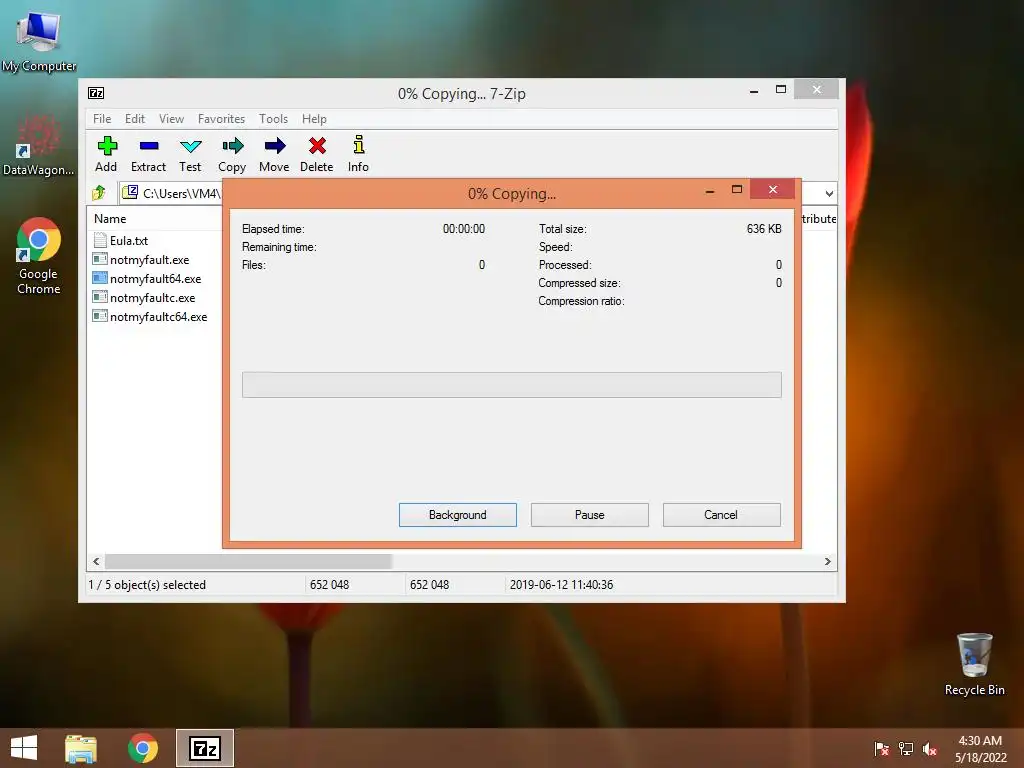1024x768 pixels.
Task: Switch to the 7-Zip taskbar button
Action: 204,748
